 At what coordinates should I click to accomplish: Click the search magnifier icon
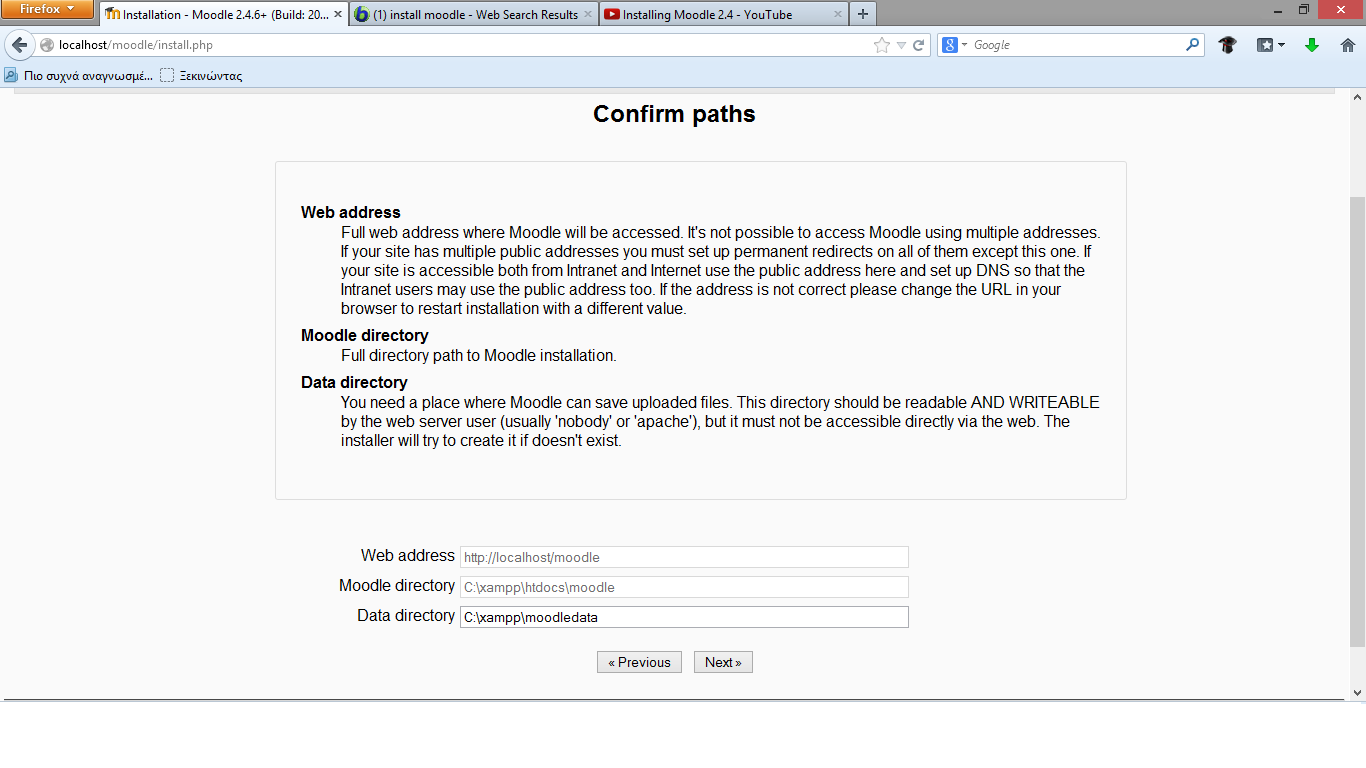(1192, 45)
